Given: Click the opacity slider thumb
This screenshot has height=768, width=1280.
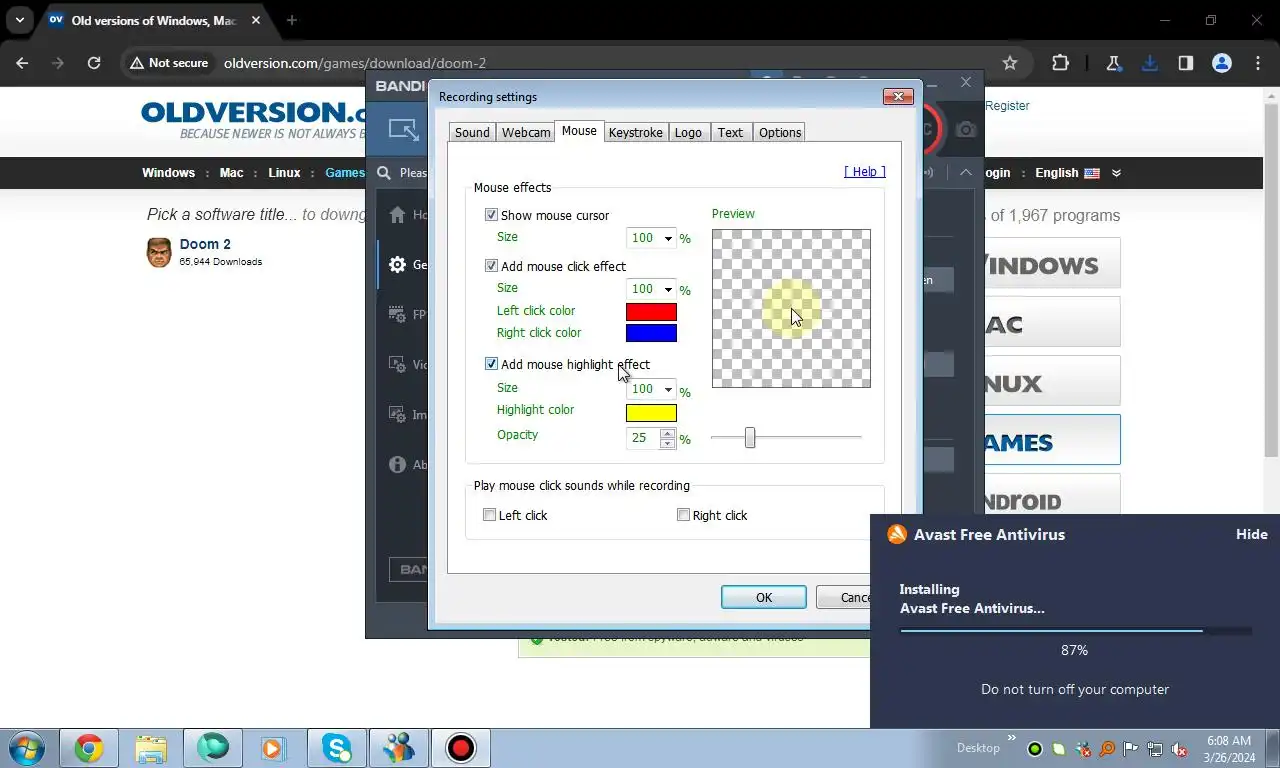Looking at the screenshot, I should [750, 437].
